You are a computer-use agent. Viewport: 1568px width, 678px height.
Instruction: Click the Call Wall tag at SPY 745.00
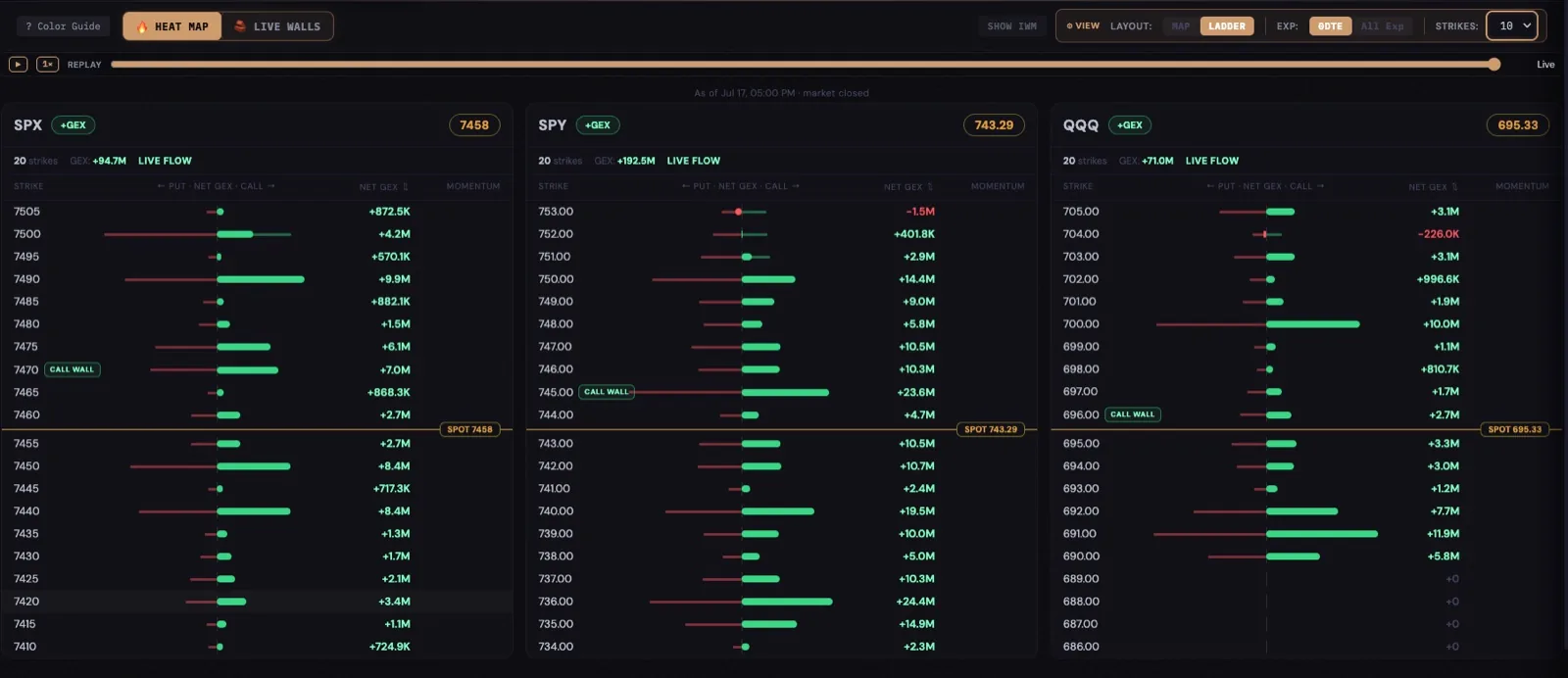tap(607, 392)
